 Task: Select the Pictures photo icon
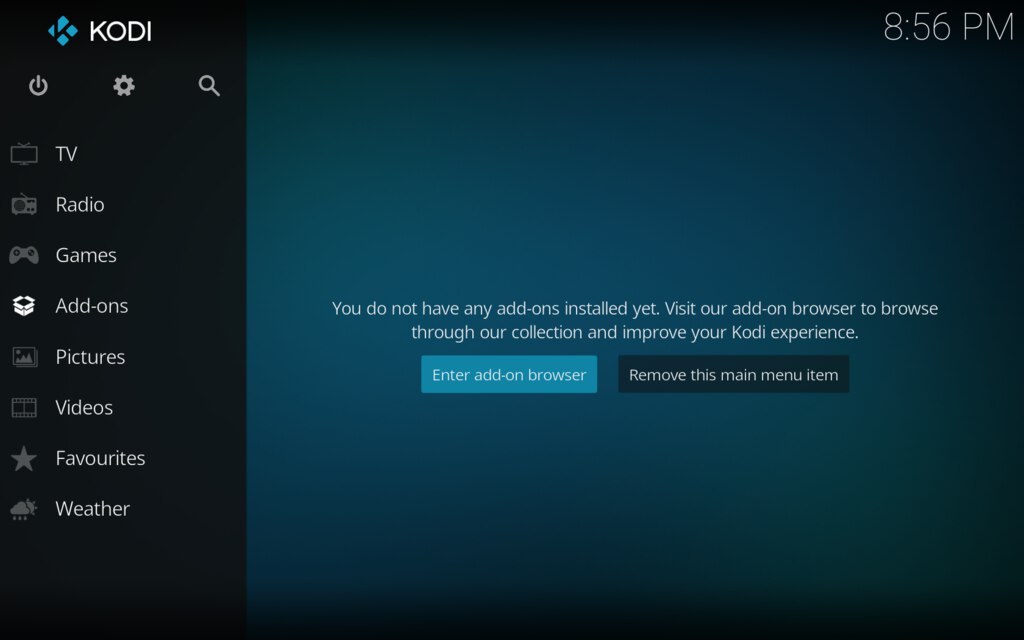pyautogui.click(x=24, y=357)
